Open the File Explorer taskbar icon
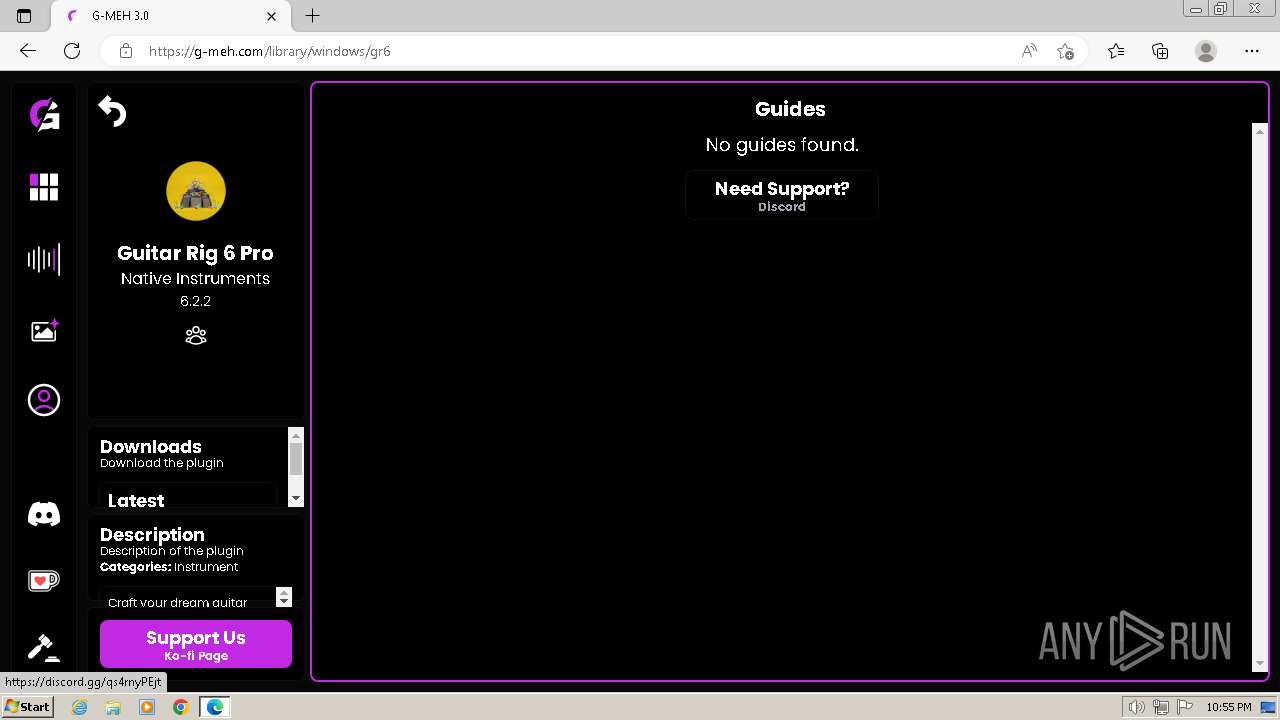Screen dimensions: 1280x720 click(x=113, y=707)
